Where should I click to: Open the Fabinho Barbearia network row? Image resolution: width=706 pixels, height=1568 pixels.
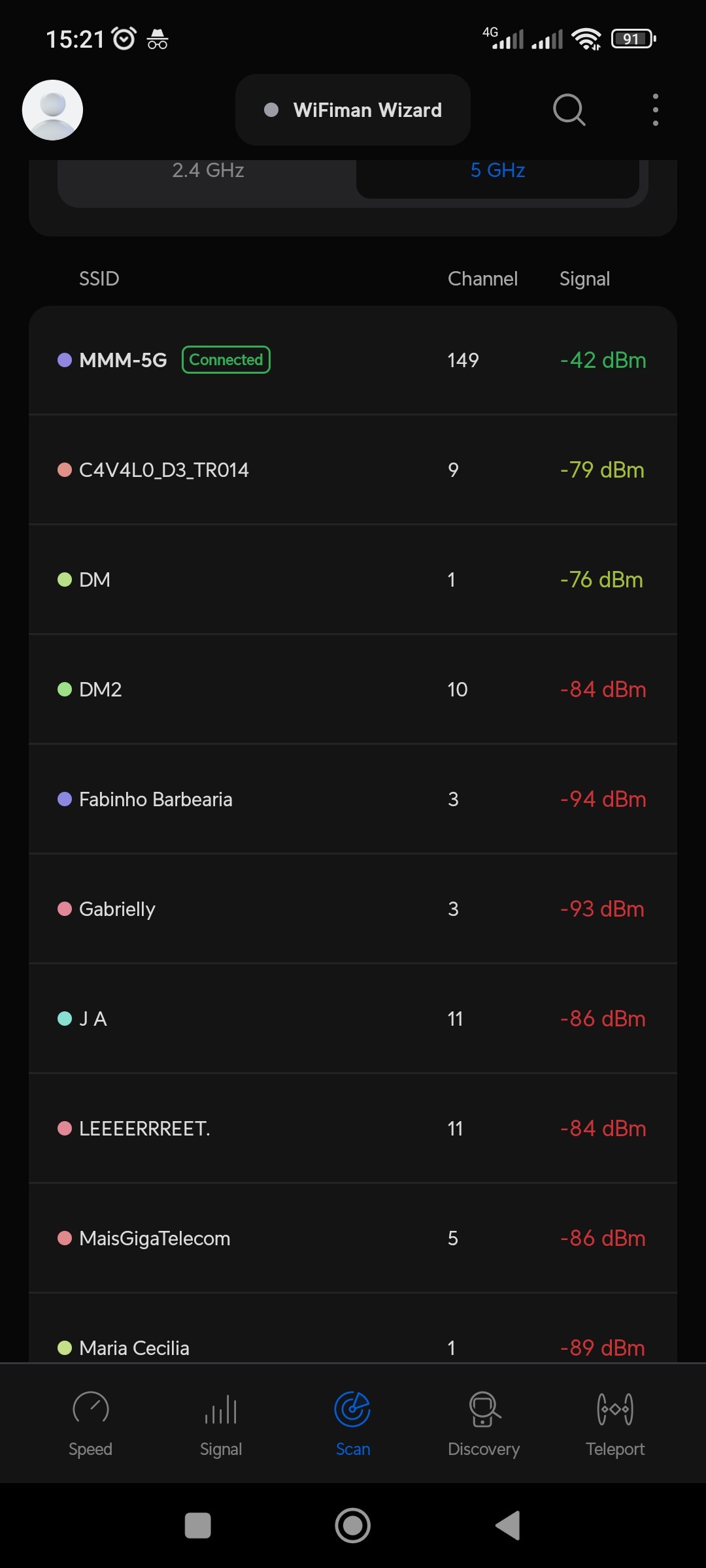(x=353, y=799)
